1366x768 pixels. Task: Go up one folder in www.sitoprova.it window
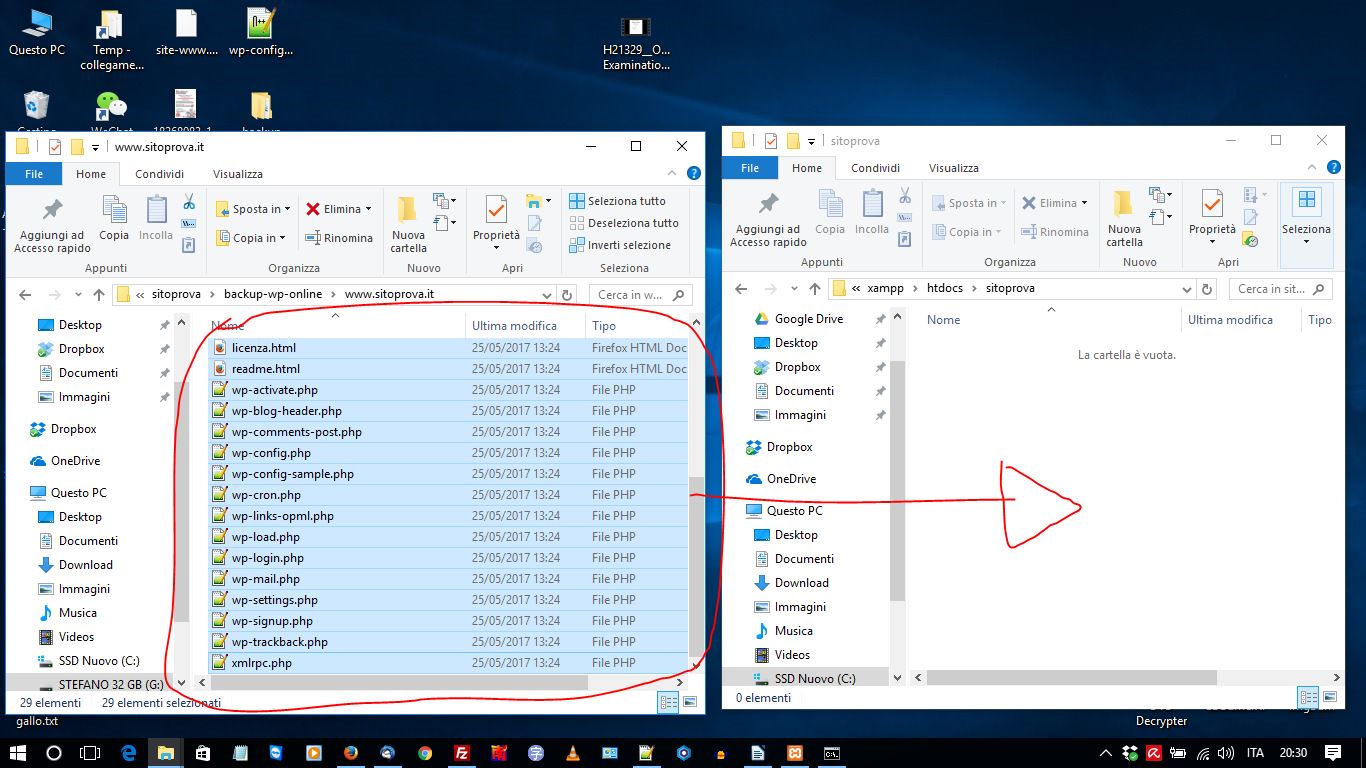99,295
